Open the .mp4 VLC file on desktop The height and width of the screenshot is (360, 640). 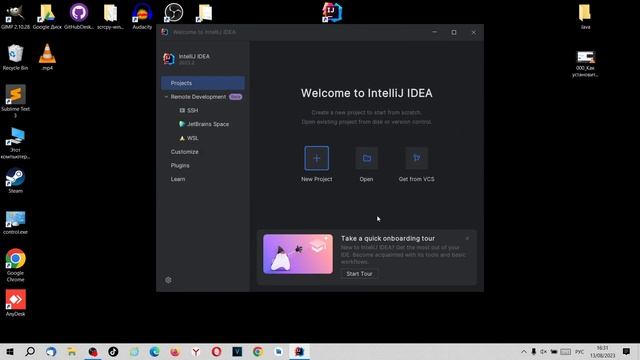[x=47, y=57]
